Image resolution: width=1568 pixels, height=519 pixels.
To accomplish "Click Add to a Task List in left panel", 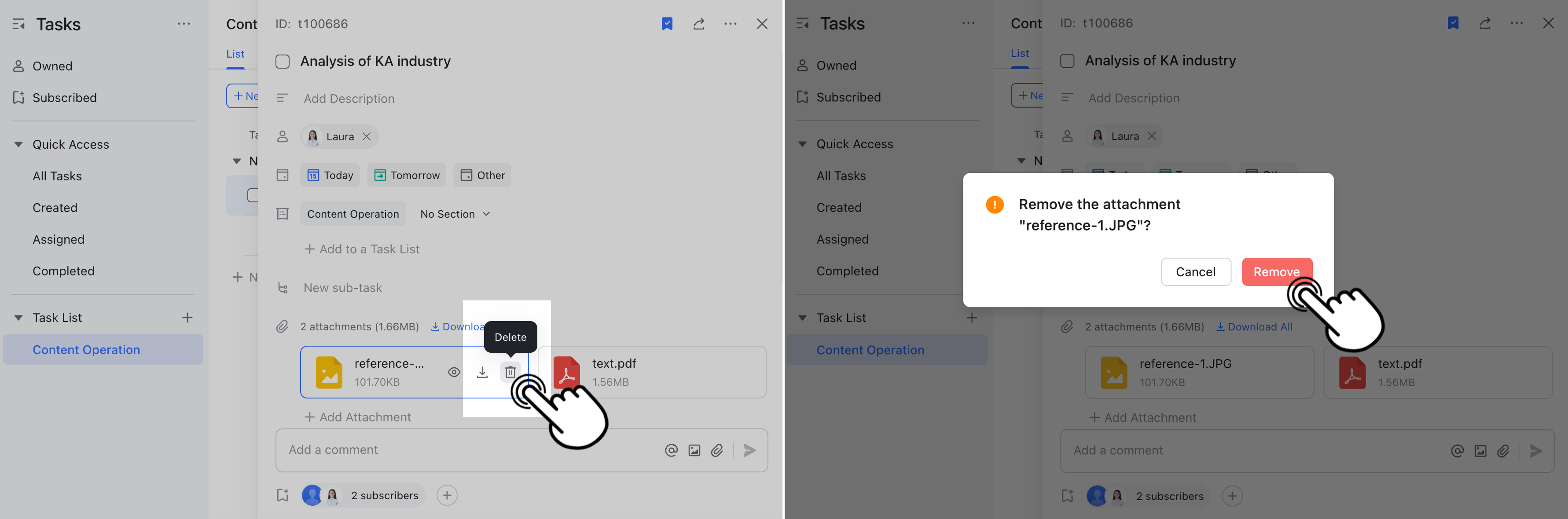I will tap(362, 249).
